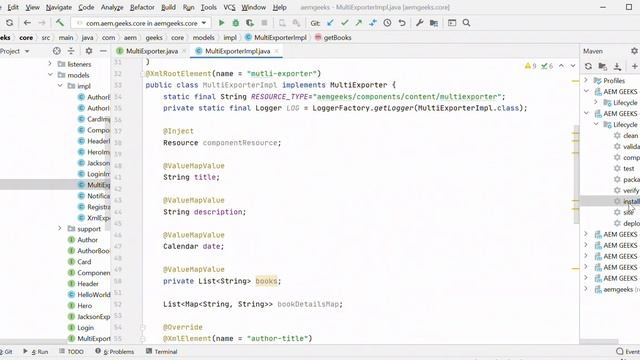The image size is (640, 360).
Task: Click the books field in code
Action: 266,281
